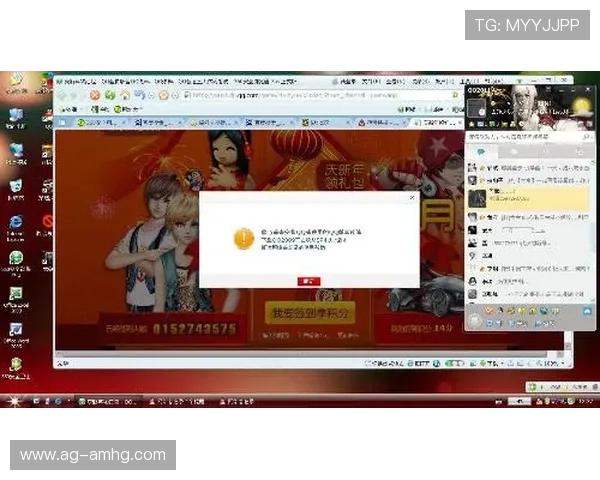
Task: Close the warning dialog with its X button
Action: click(412, 198)
